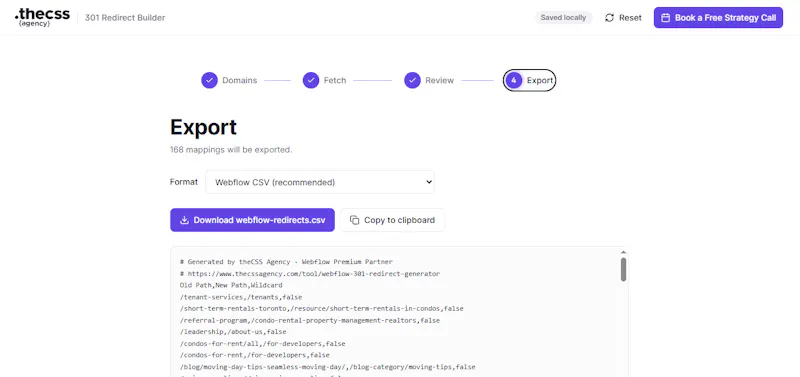Click '168 mappings will be exported.' text
The height and width of the screenshot is (377, 800).
point(231,150)
